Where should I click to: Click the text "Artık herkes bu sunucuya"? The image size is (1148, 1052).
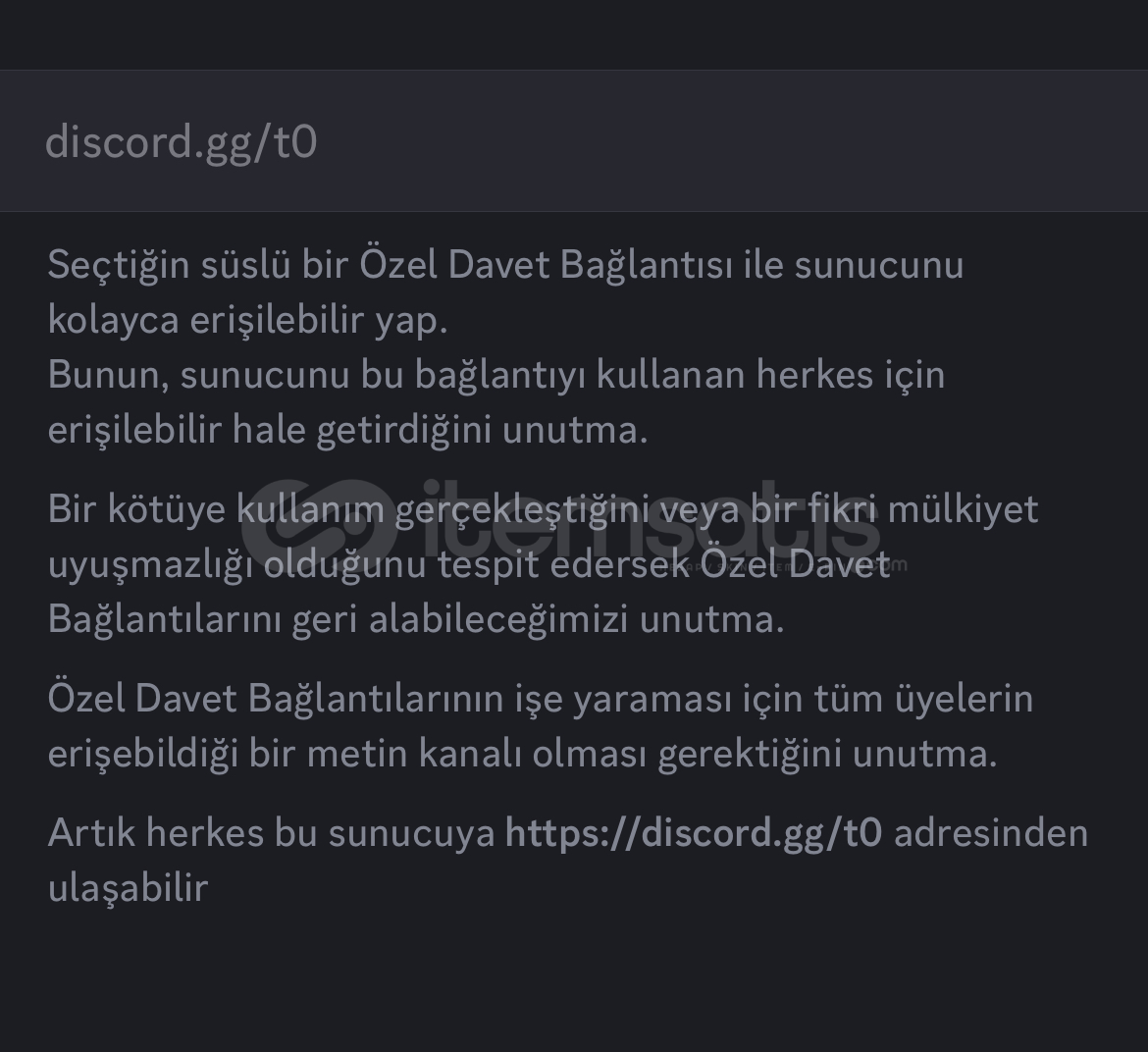pyautogui.click(x=271, y=832)
